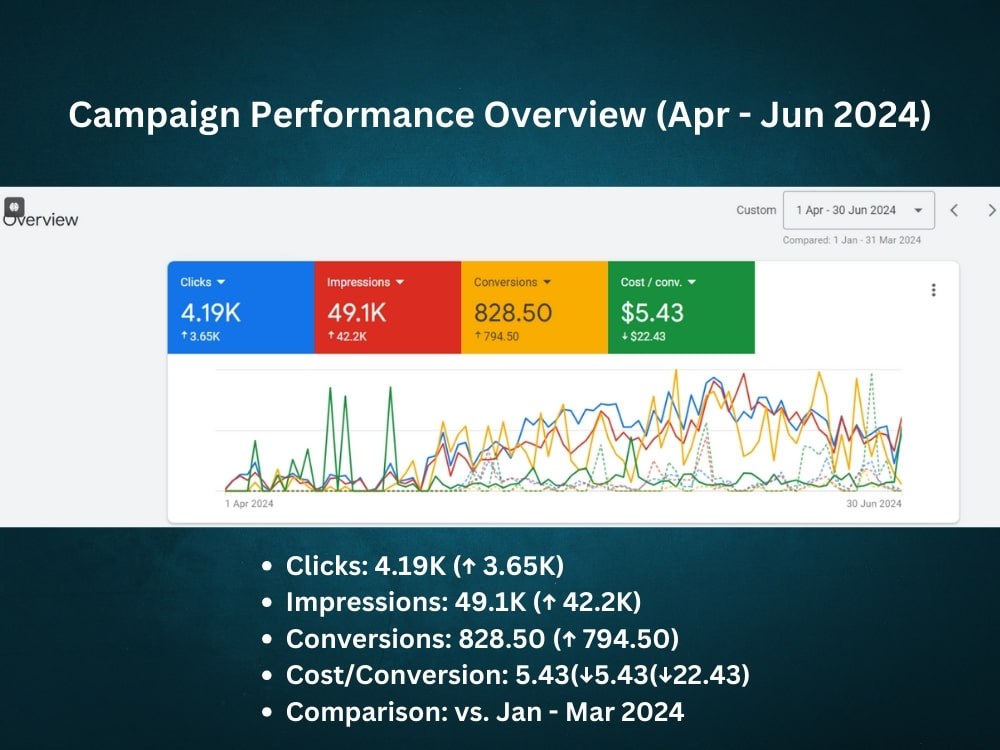Click the Impressions: 49.1K bullet point
The height and width of the screenshot is (750, 1000).
click(x=463, y=602)
